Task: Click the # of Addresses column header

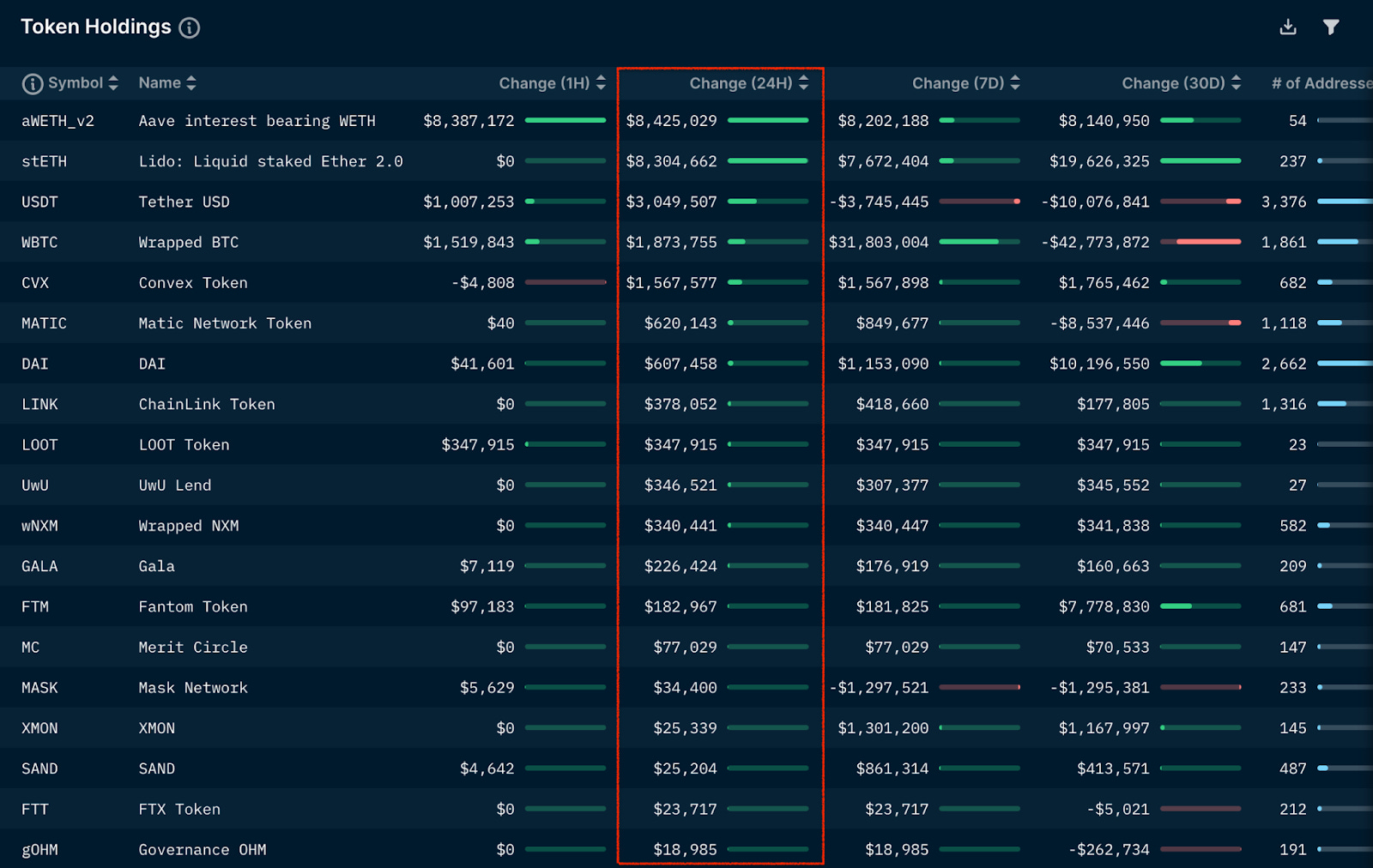Action: [1322, 83]
